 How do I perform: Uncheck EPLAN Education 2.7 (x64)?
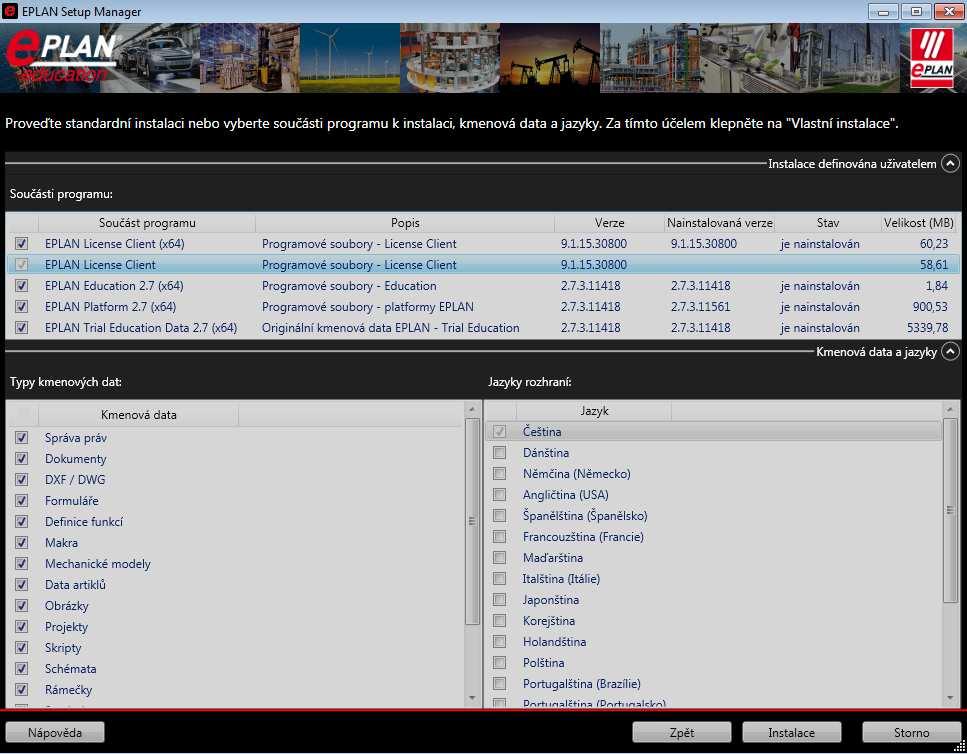point(22,285)
